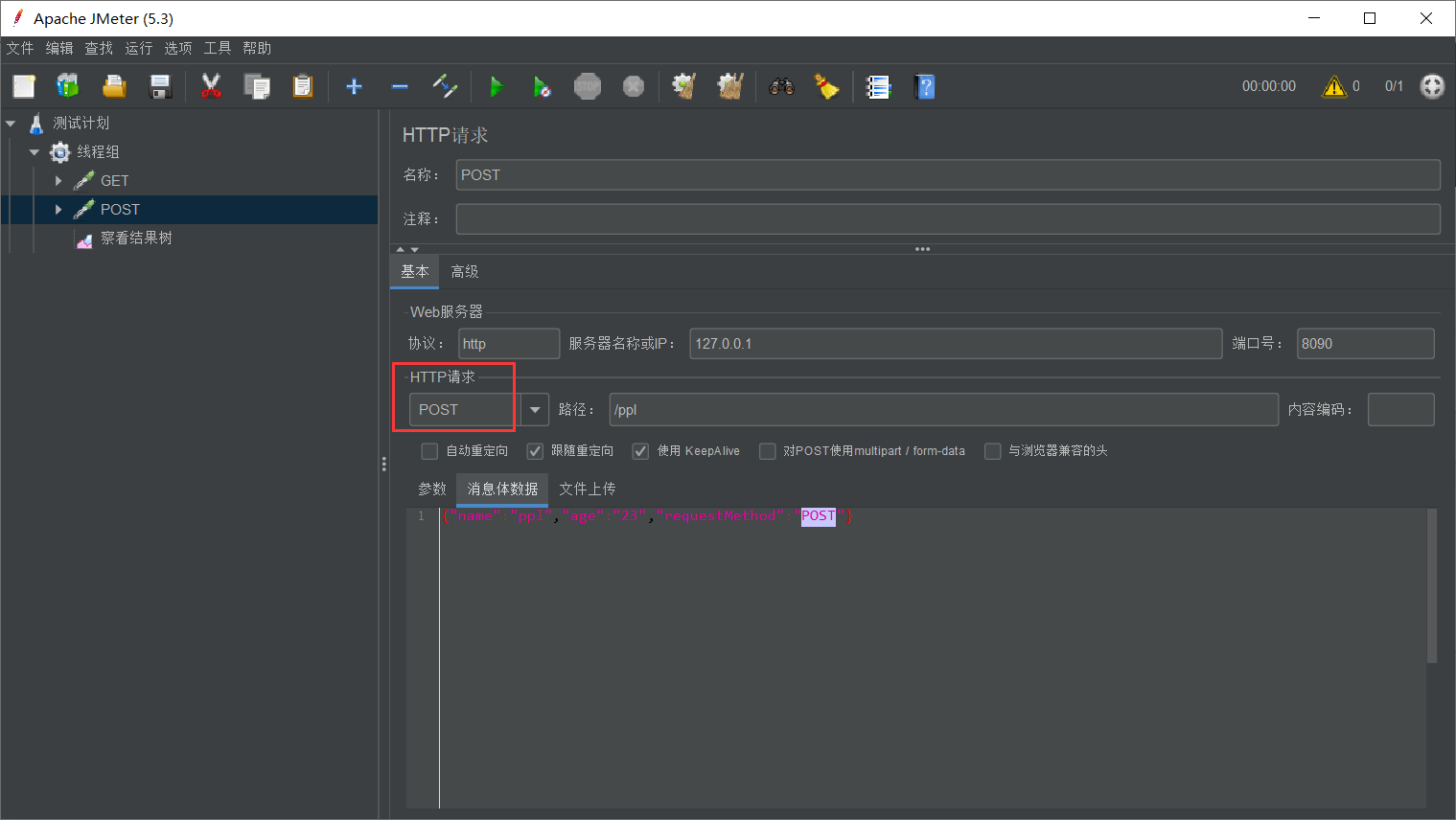Click the warning triangle error counter
Viewport: 1456px width, 820px height.
click(1334, 86)
